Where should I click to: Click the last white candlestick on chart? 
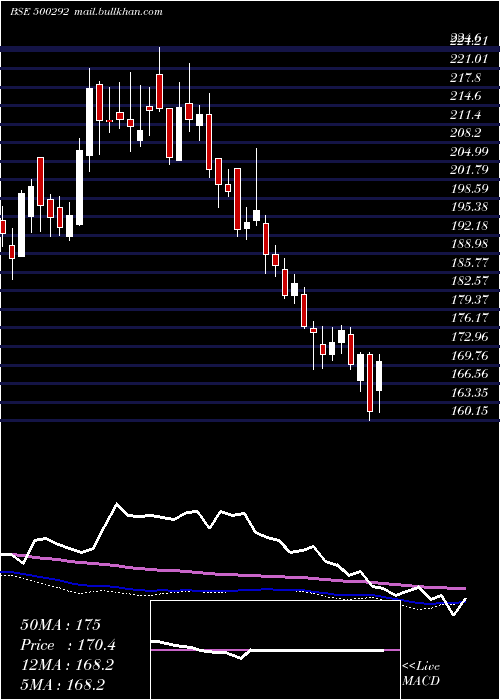point(379,376)
